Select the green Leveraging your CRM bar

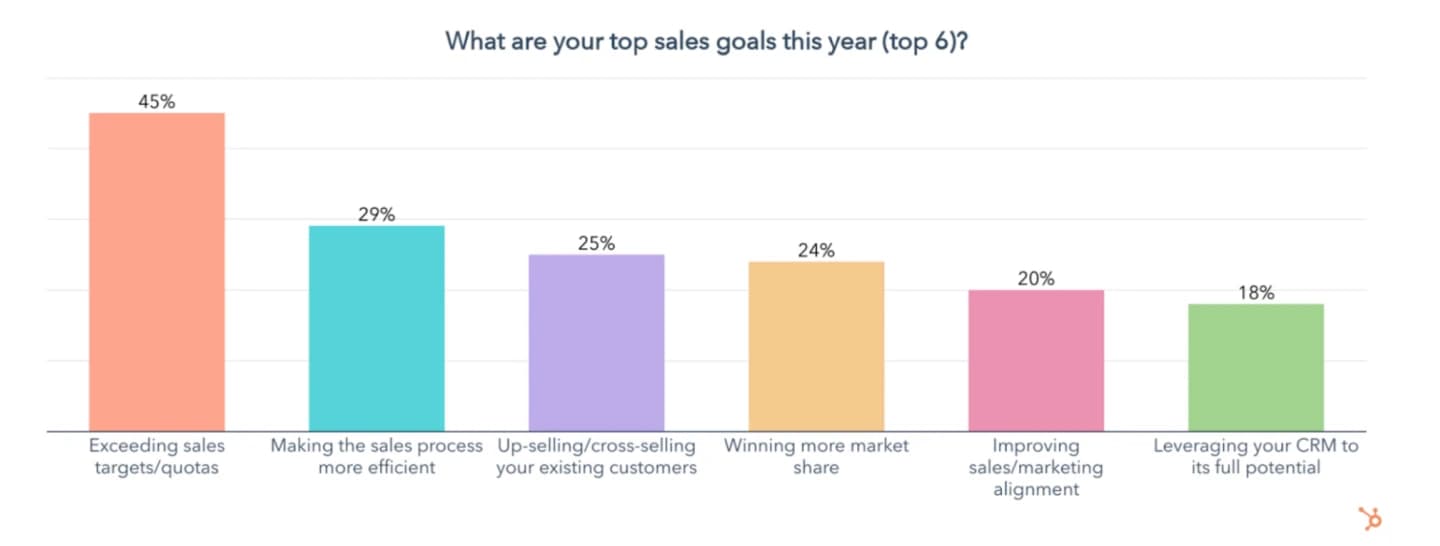click(1256, 368)
